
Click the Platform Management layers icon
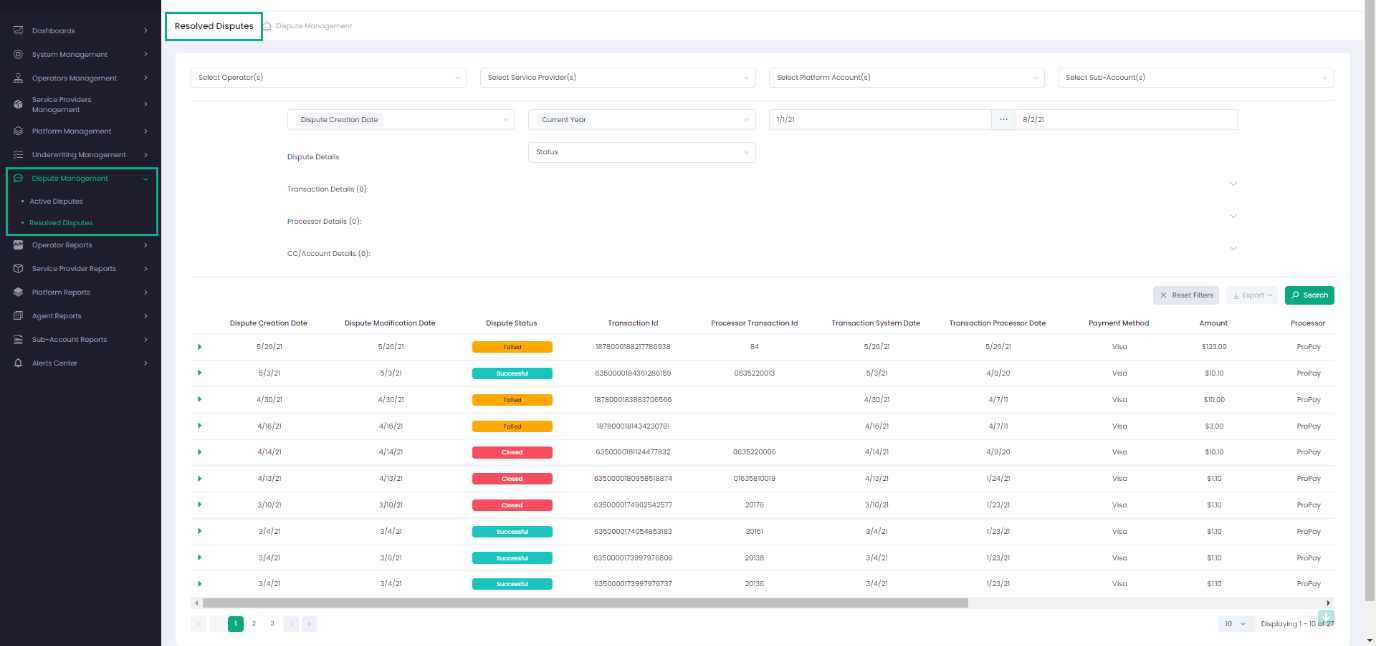[x=18, y=131]
